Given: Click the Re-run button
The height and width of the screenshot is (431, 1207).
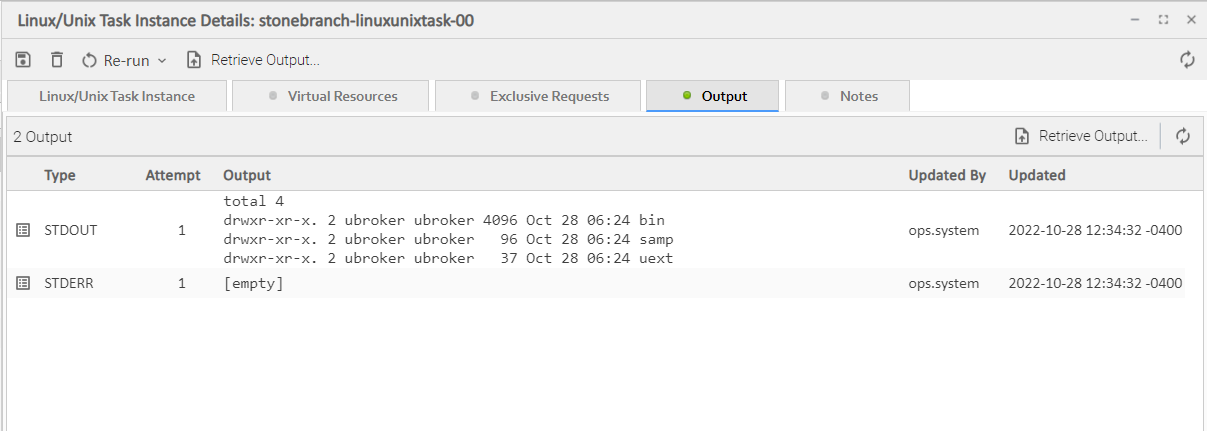Looking at the screenshot, I should 116,60.
